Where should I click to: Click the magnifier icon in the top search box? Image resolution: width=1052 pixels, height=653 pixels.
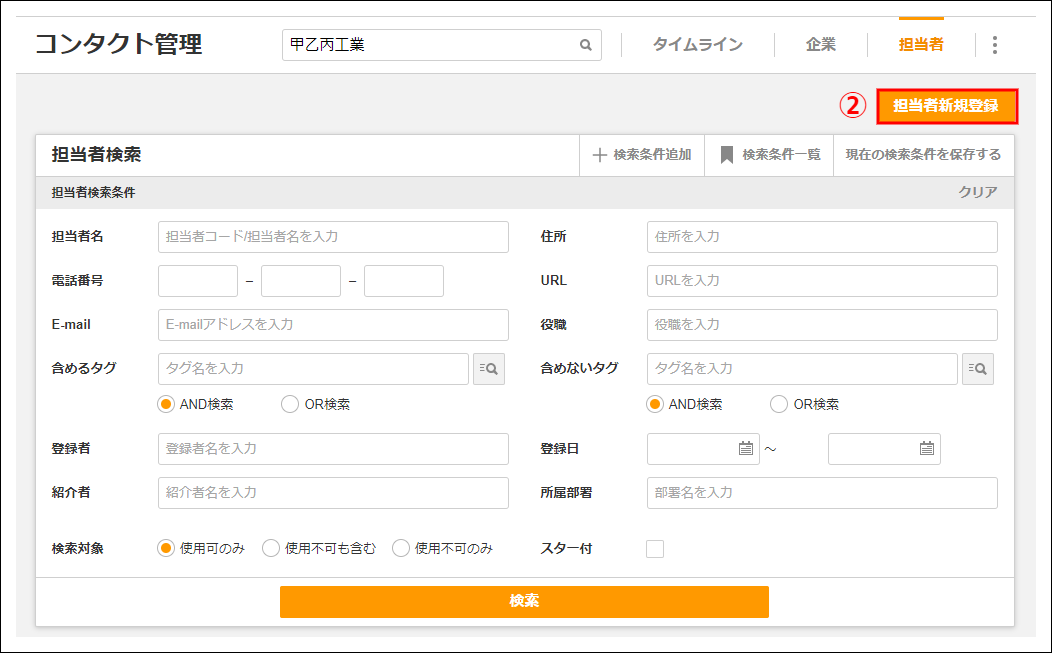pyautogui.click(x=586, y=45)
